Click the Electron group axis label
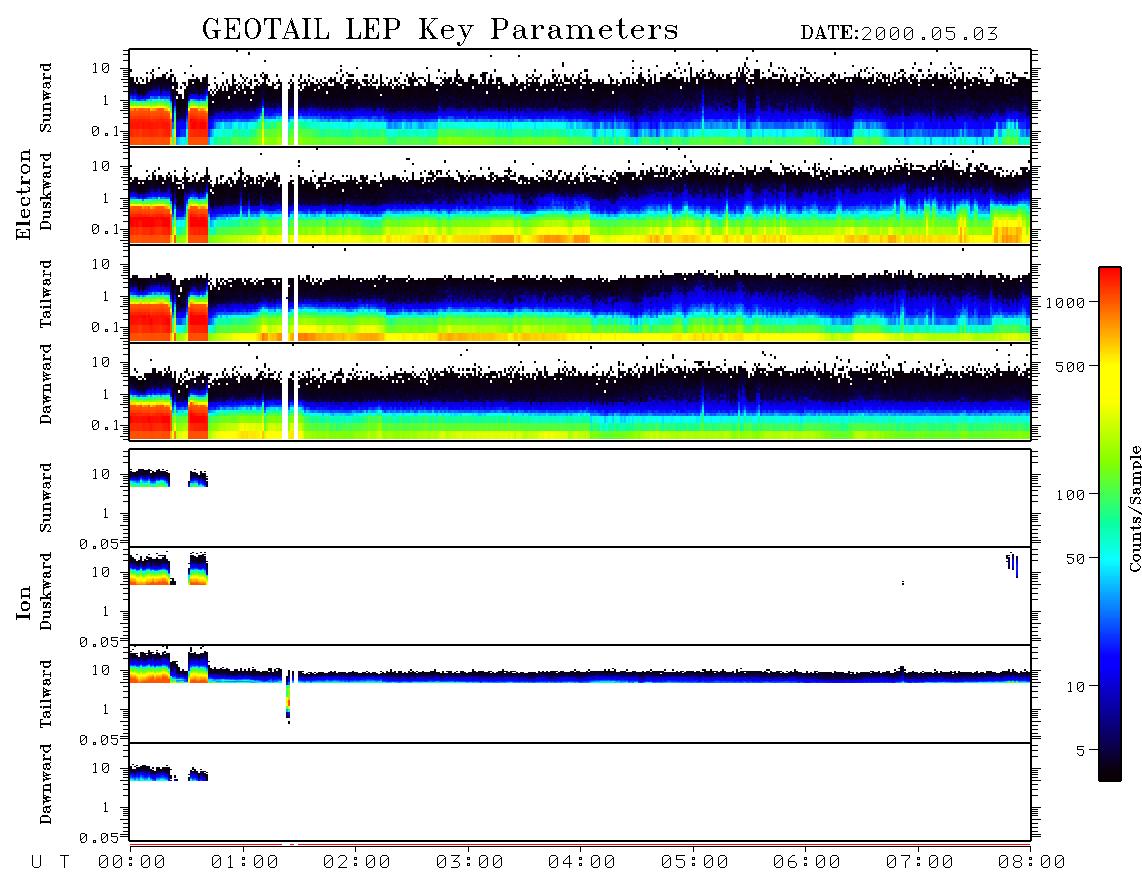The width and height of the screenshot is (1142, 880). pos(24,195)
